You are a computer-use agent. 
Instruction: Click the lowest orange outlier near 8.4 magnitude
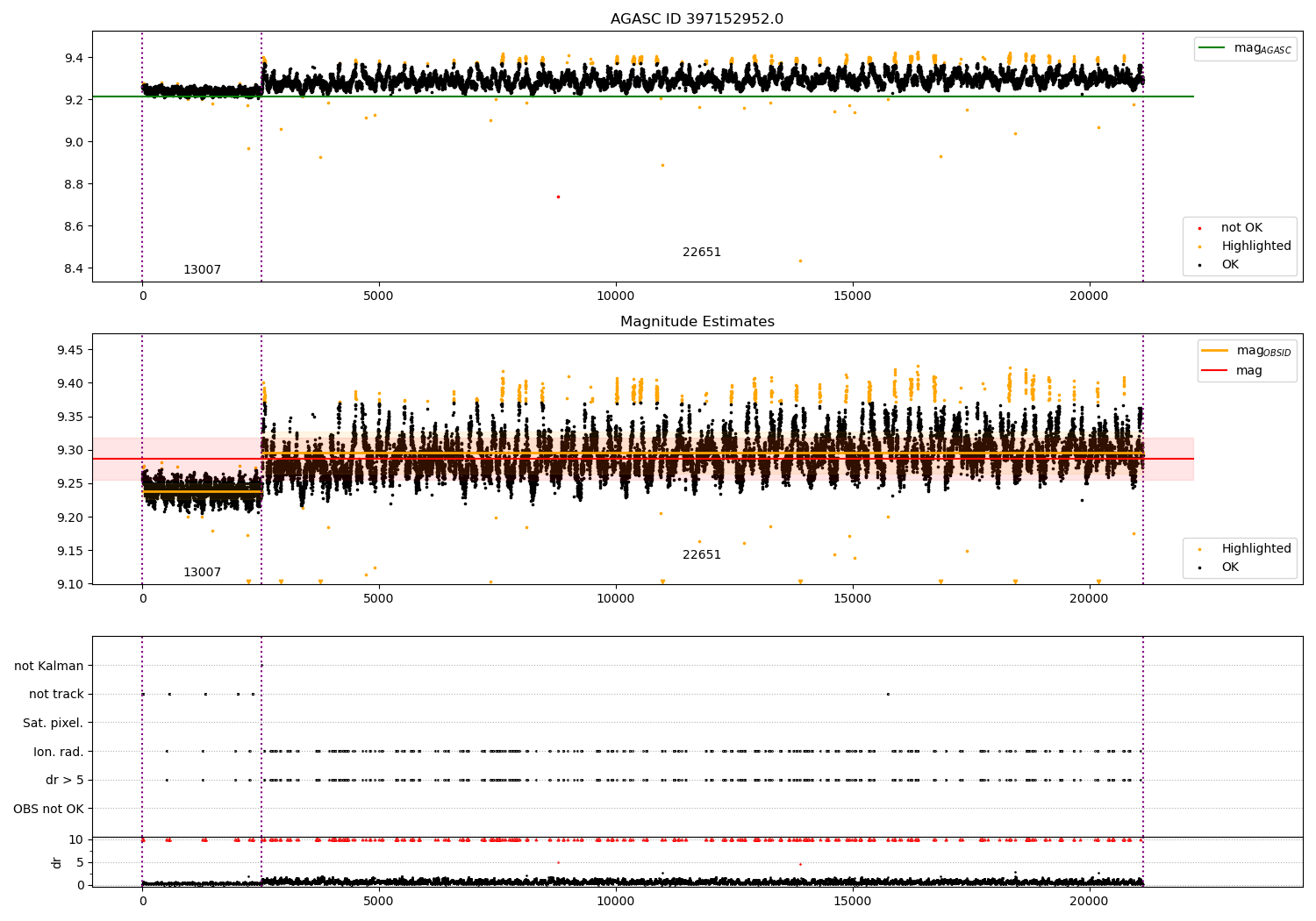800,261
